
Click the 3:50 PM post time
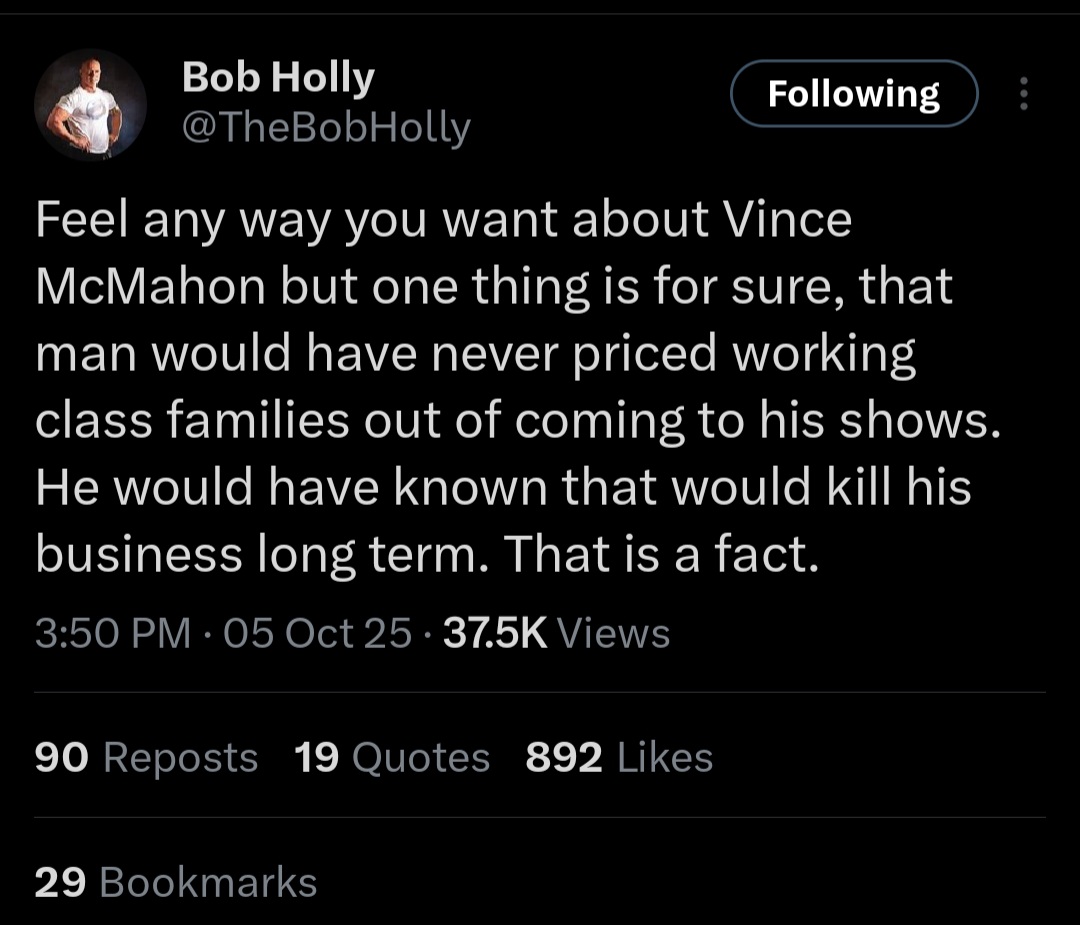(112, 633)
